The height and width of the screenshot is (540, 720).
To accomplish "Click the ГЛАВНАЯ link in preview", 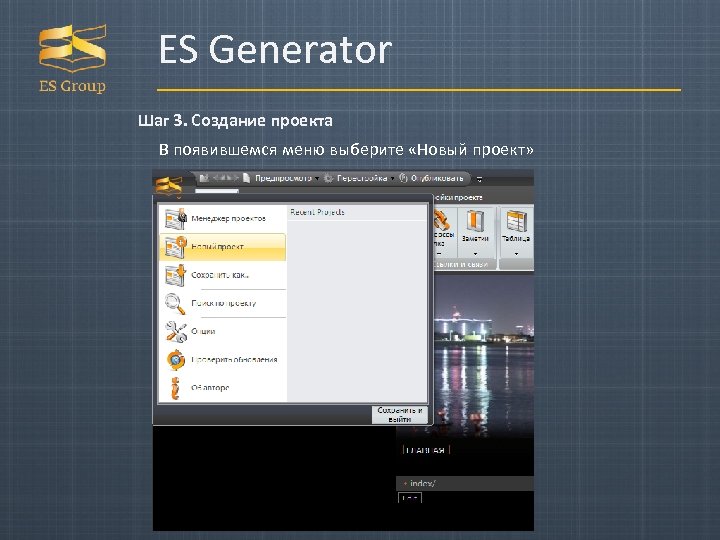I will point(426,450).
